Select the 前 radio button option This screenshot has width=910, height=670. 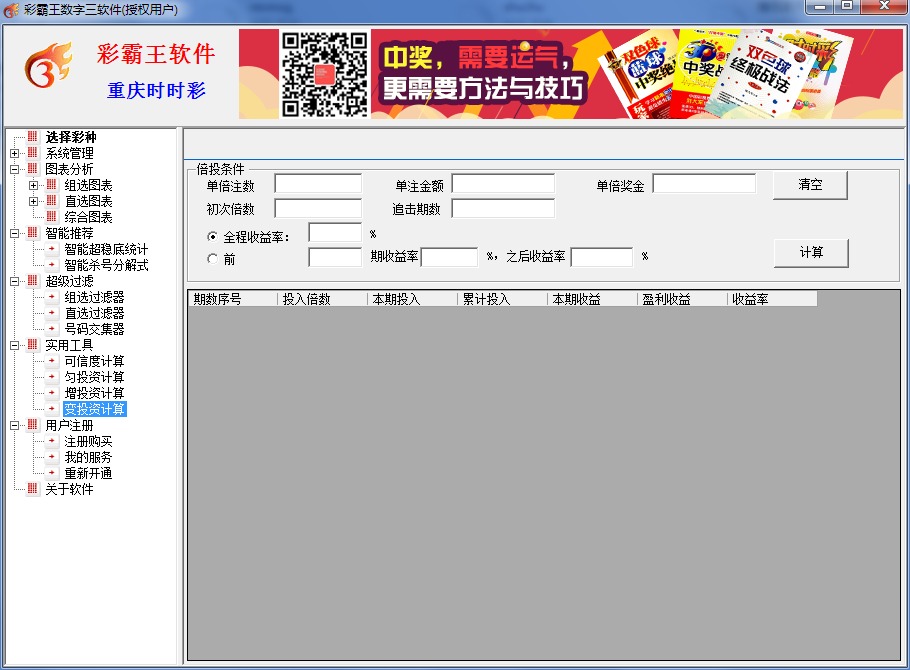[212, 259]
